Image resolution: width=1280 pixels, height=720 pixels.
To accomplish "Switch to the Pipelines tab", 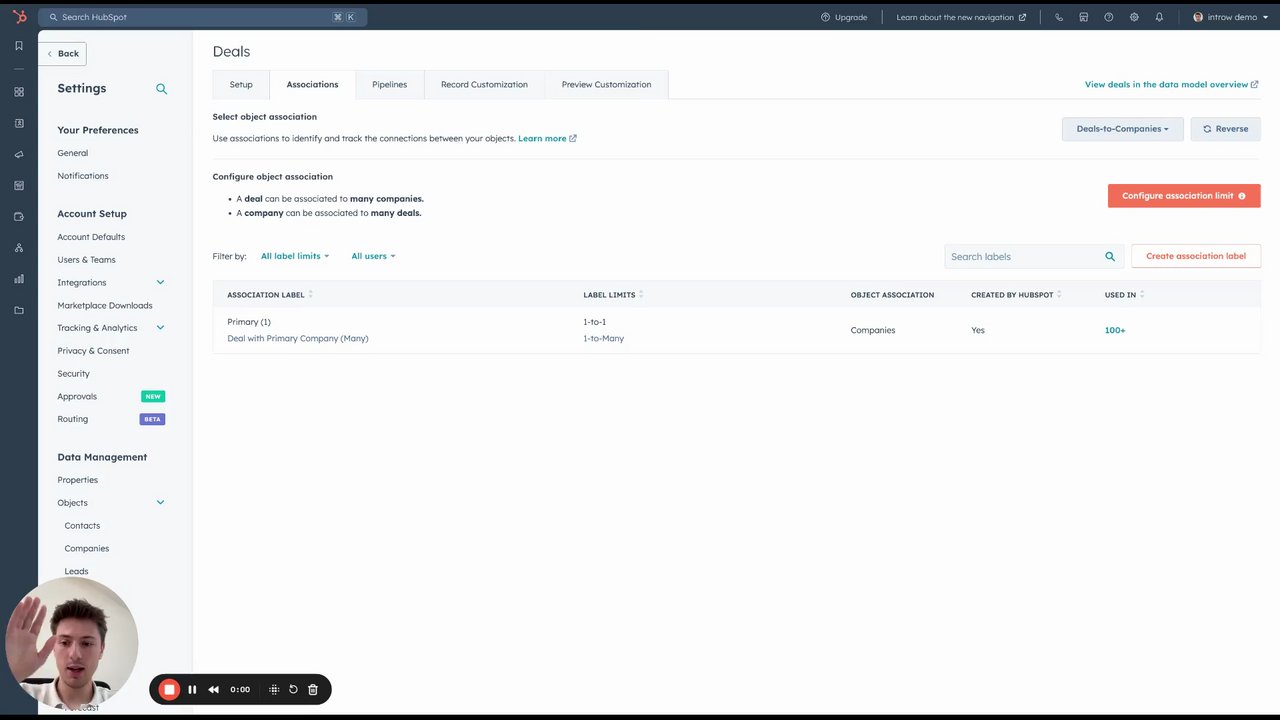I will click(x=390, y=85).
